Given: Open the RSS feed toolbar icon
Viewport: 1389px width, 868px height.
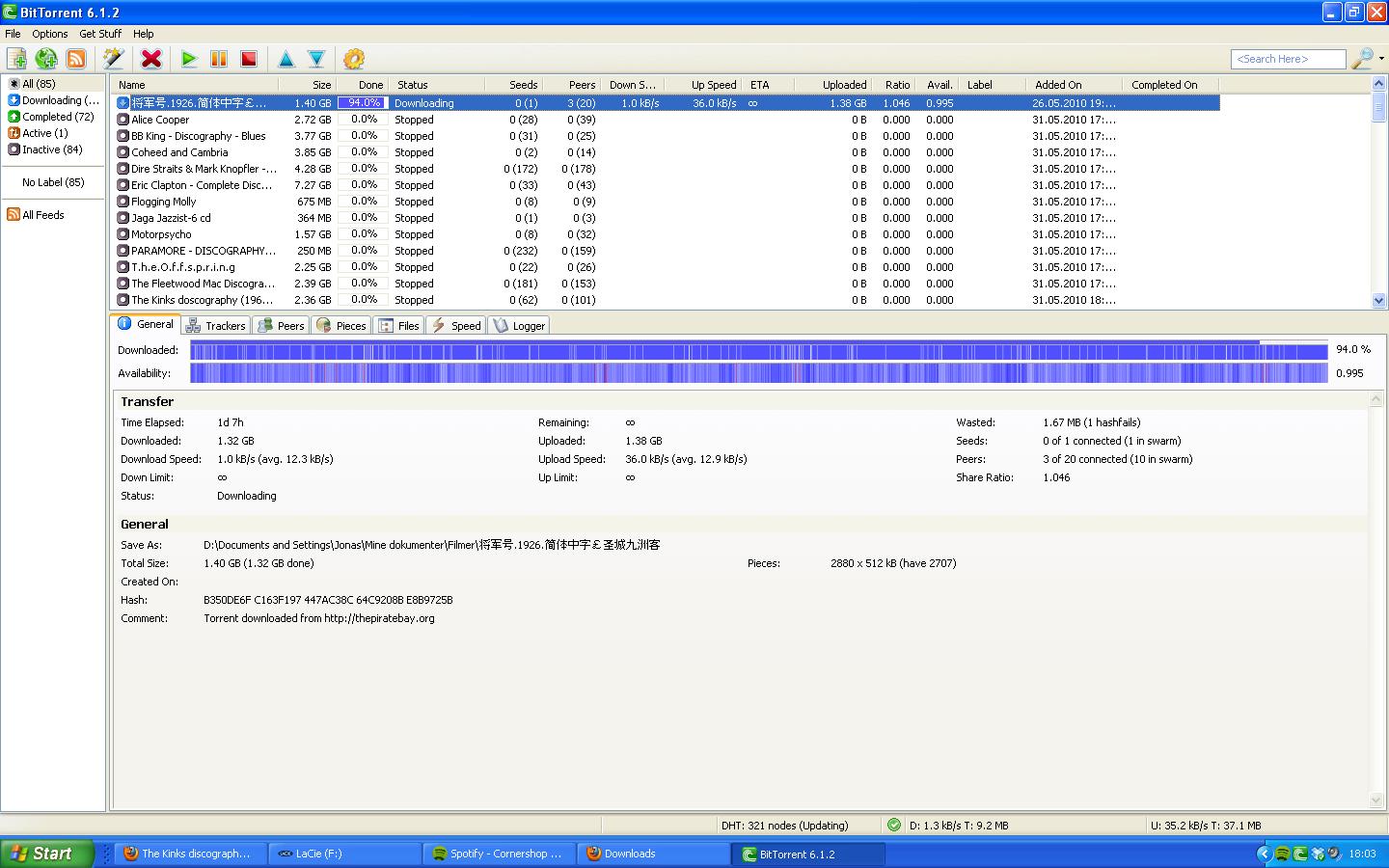Looking at the screenshot, I should coord(76,59).
